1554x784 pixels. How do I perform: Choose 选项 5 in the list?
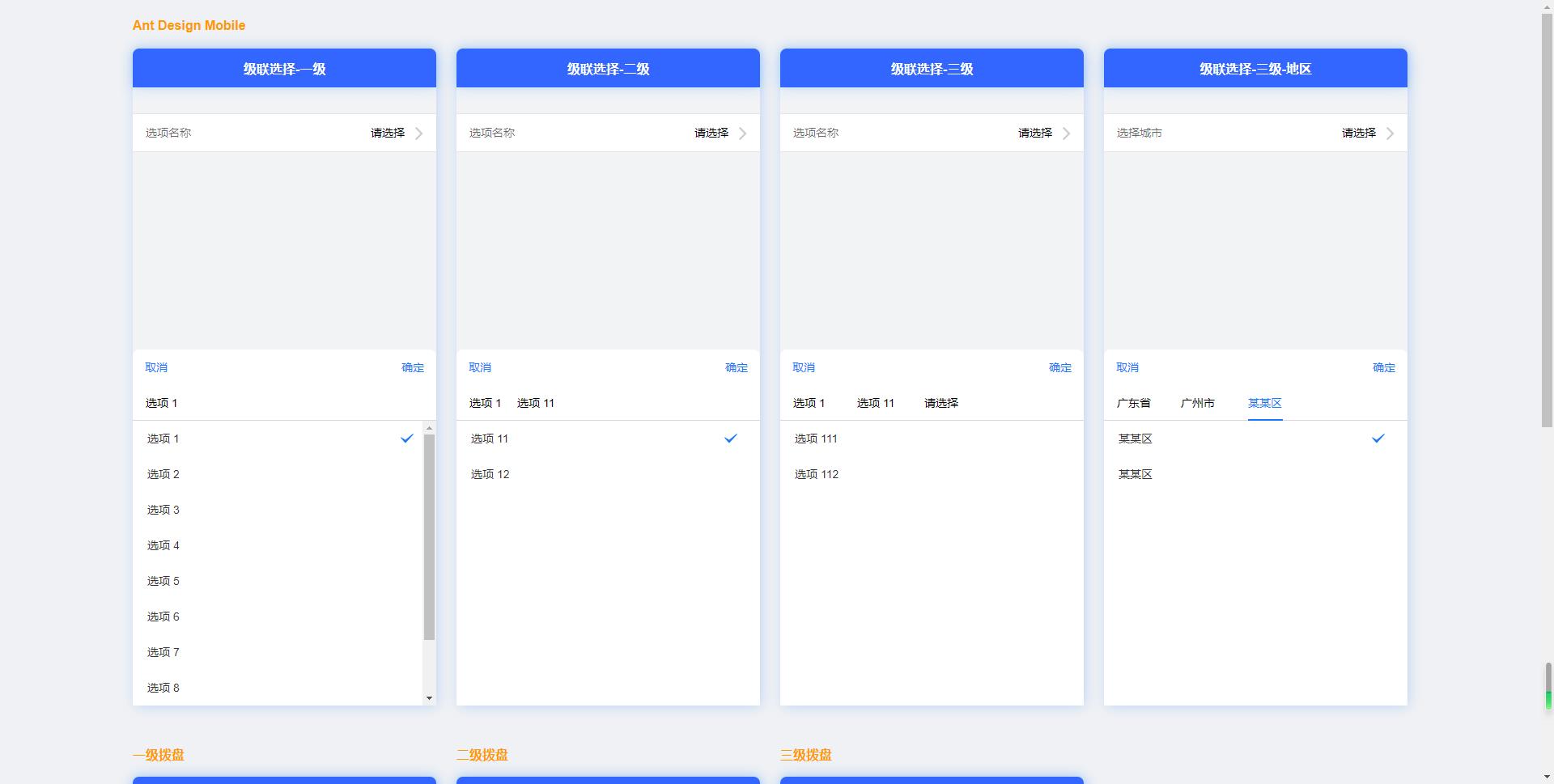(278, 581)
